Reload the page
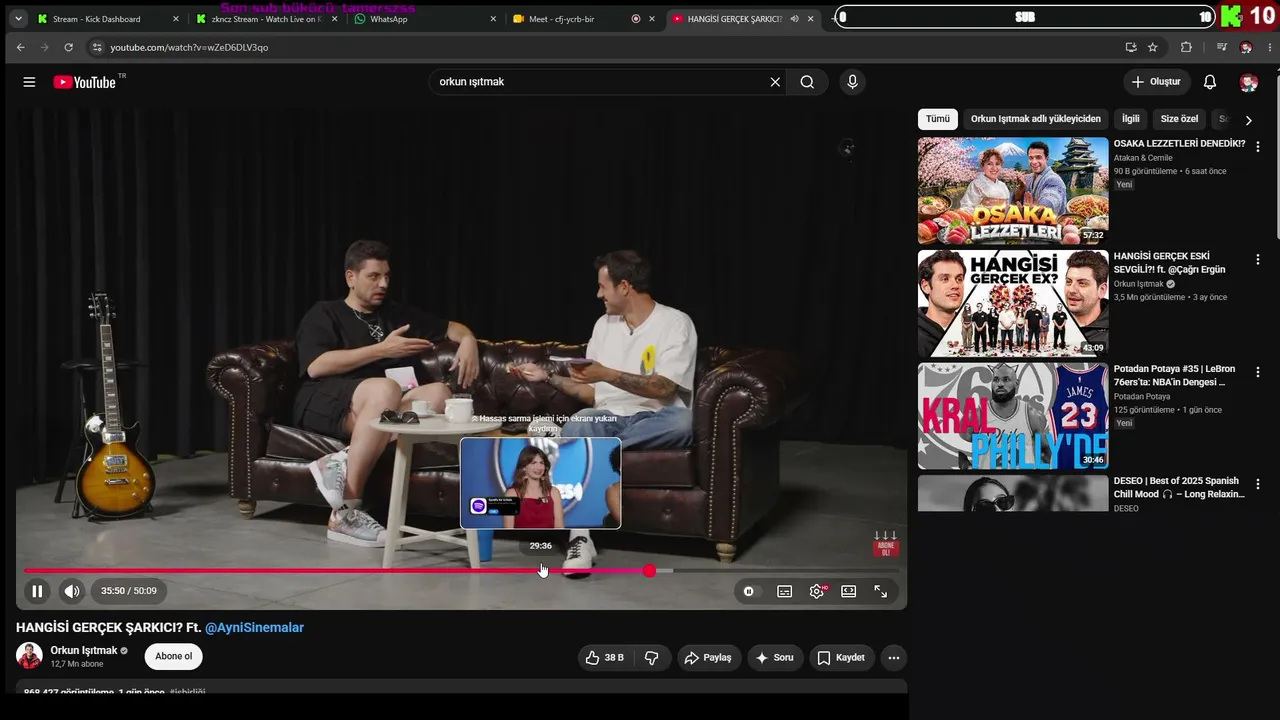 click(x=68, y=47)
